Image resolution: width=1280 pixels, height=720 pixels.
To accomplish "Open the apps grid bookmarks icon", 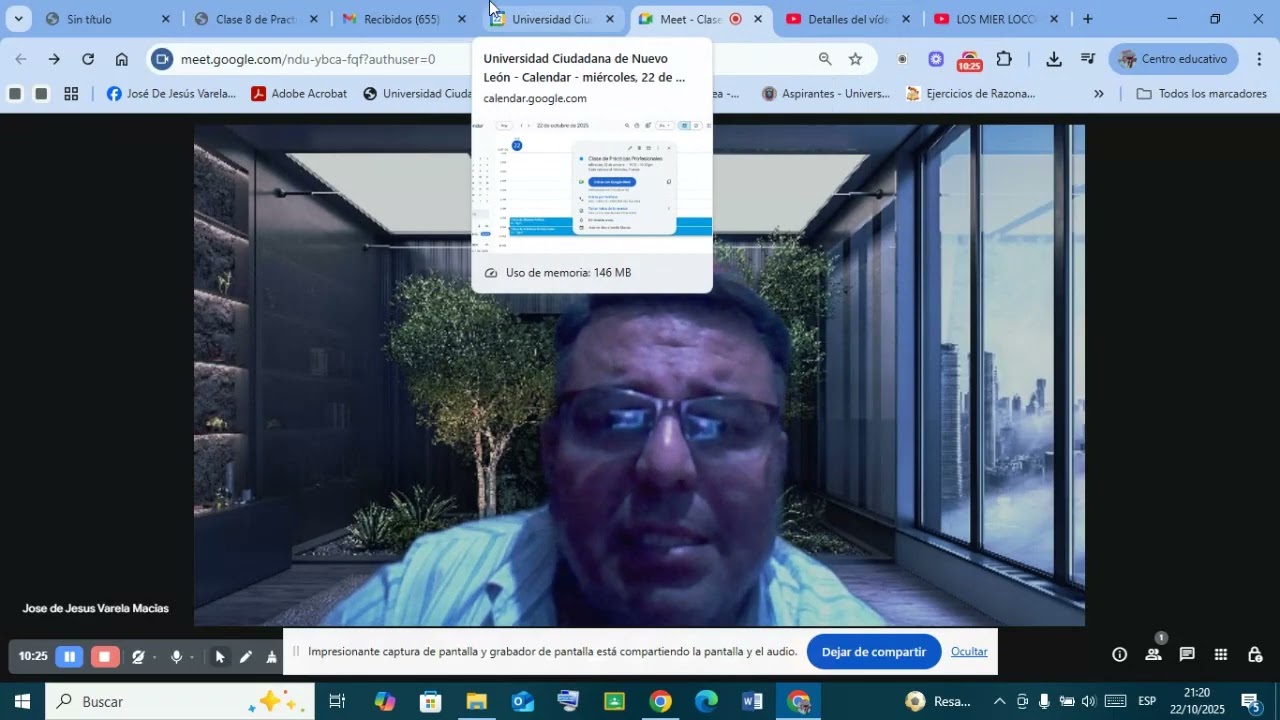I will point(71,94).
